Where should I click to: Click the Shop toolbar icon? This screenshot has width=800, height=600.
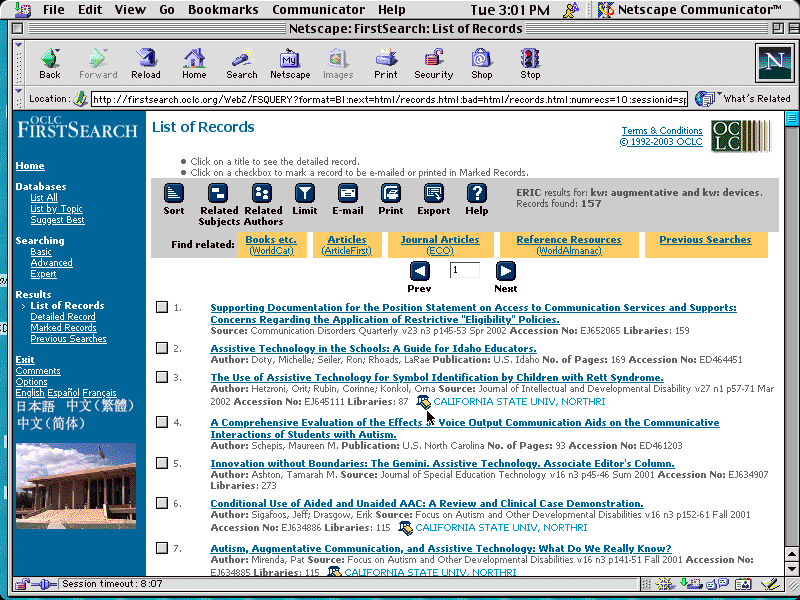tap(482, 64)
